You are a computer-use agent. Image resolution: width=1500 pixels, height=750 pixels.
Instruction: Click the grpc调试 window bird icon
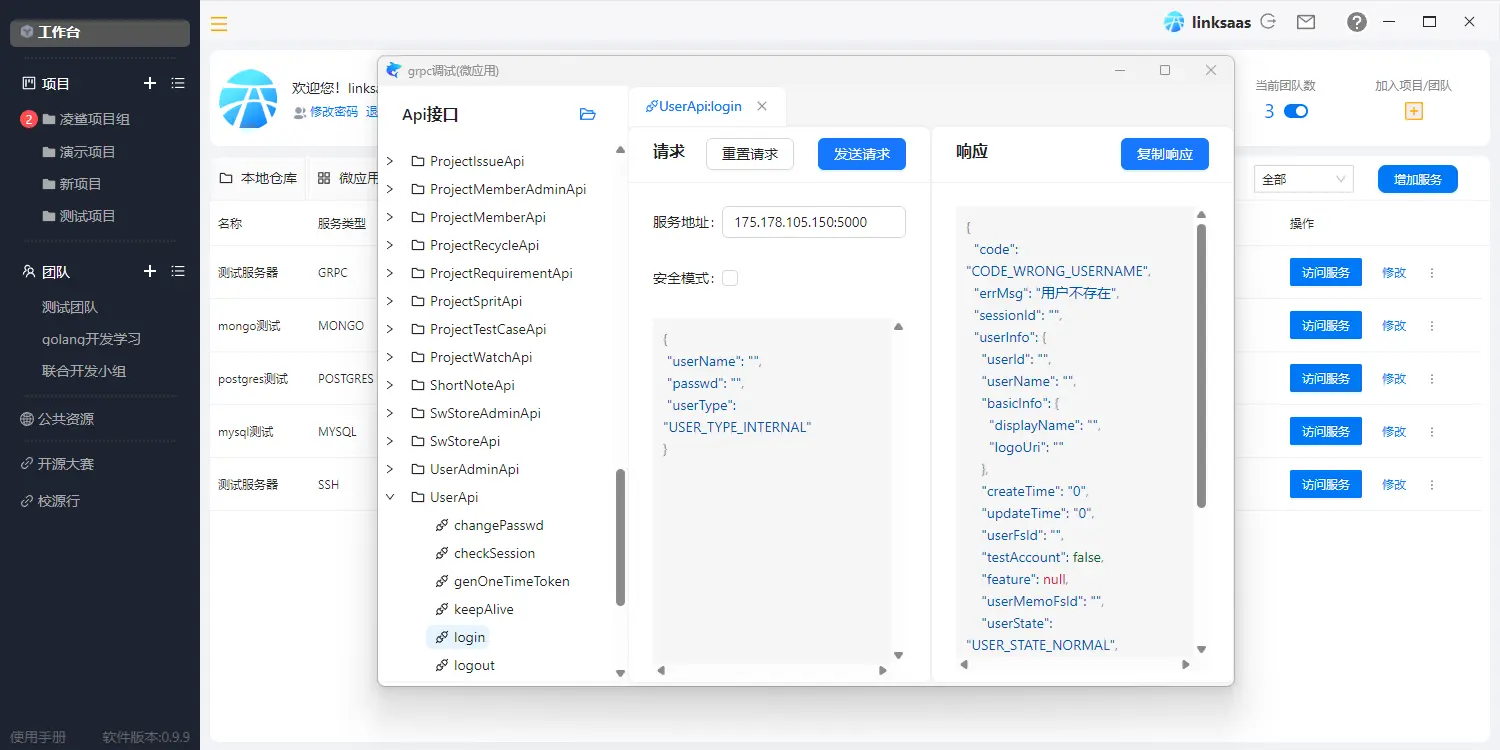tap(394, 70)
